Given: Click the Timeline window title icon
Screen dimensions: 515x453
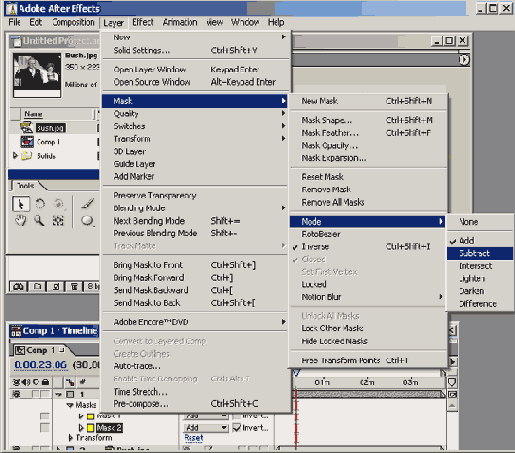Looking at the screenshot, I should (x=16, y=331).
